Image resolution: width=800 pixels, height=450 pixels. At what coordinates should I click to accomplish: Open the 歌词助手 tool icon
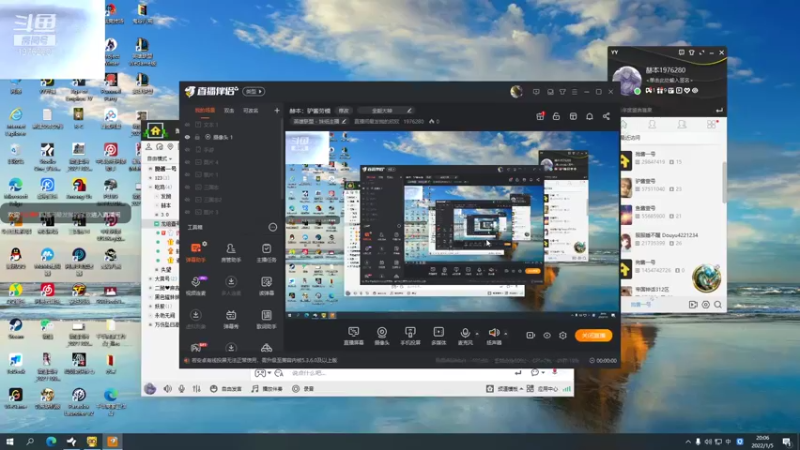pyautogui.click(x=266, y=319)
